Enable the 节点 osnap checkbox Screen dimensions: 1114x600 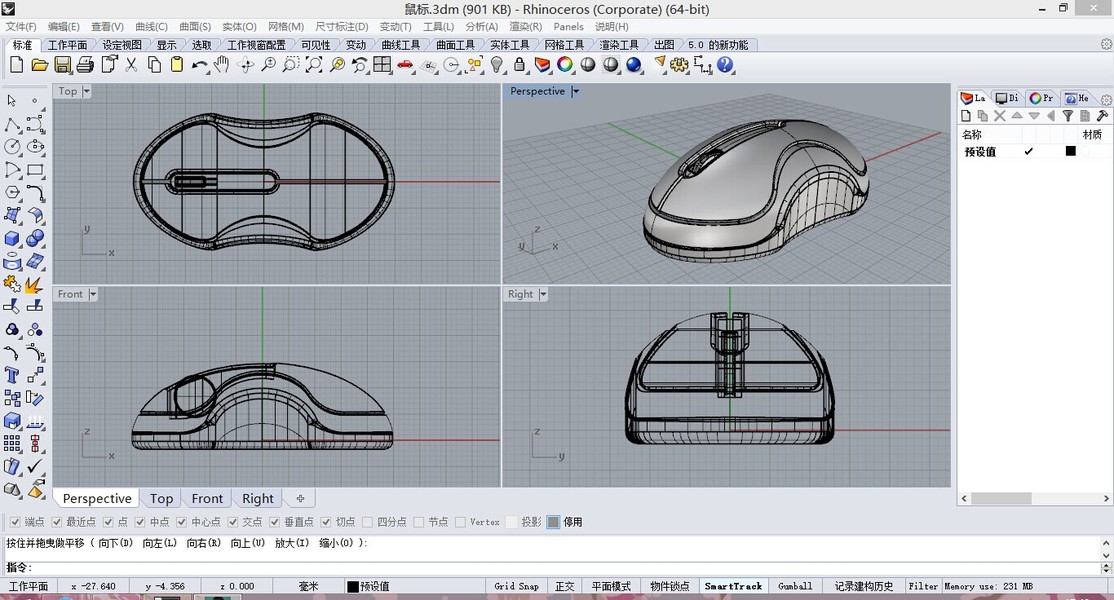(x=418, y=522)
